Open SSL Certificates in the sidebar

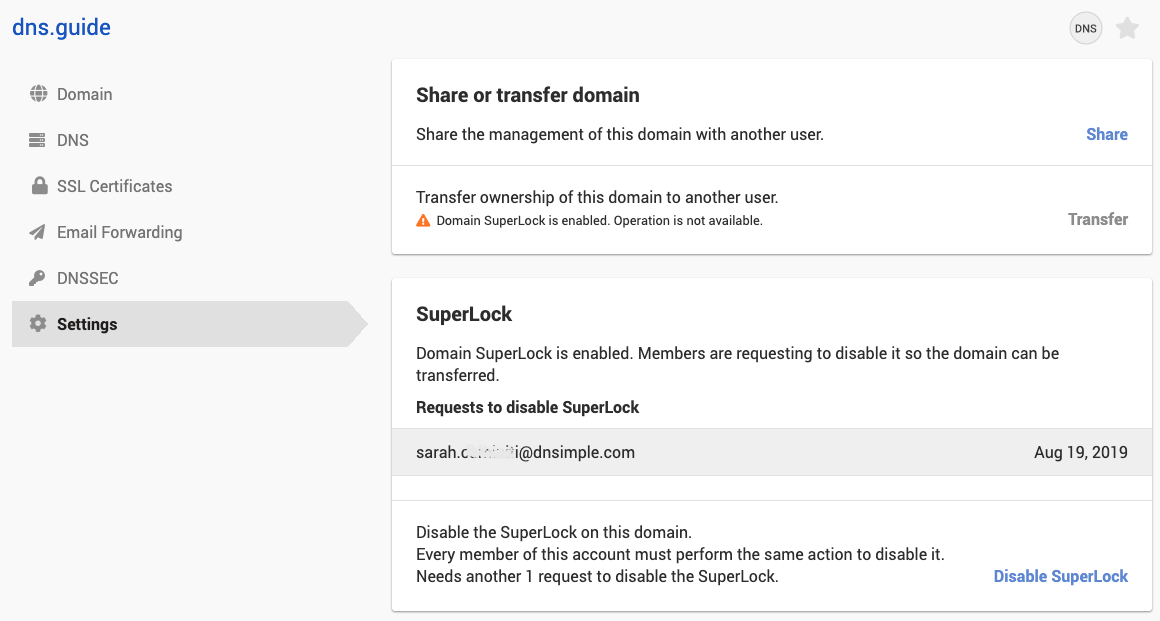[x=114, y=186]
